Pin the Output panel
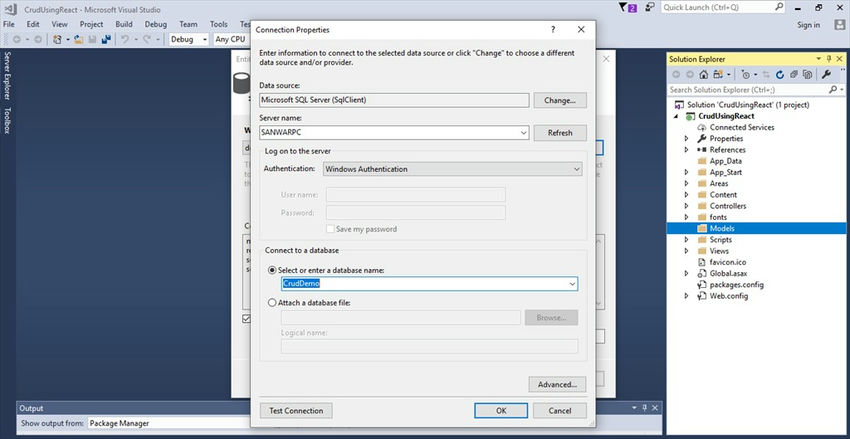 tap(645, 408)
